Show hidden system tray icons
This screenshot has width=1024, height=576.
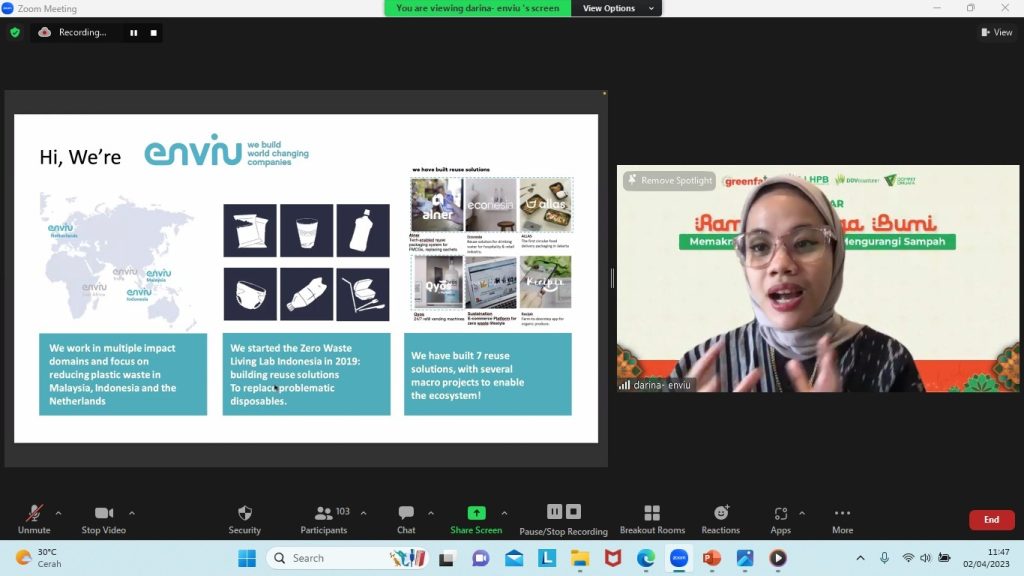860,558
